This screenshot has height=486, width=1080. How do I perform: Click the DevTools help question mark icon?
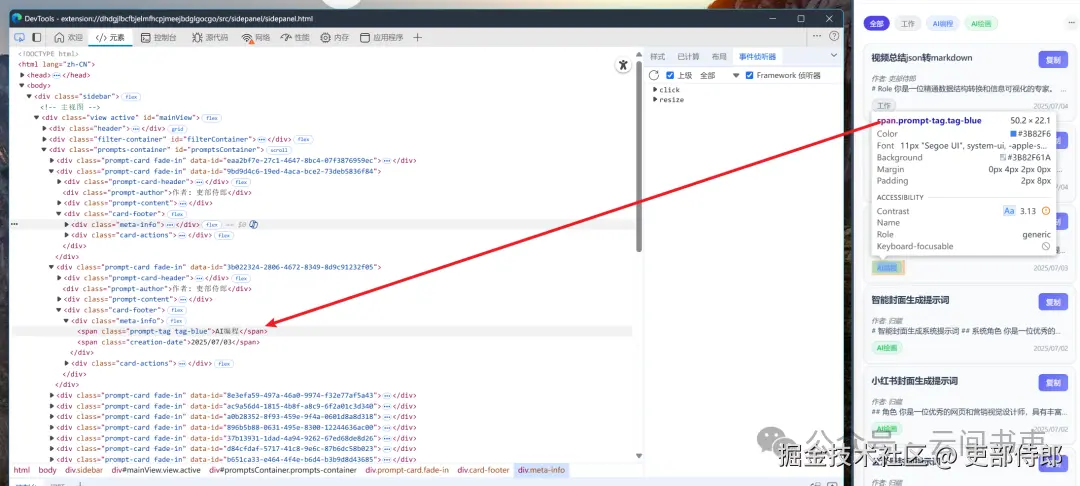coord(834,36)
